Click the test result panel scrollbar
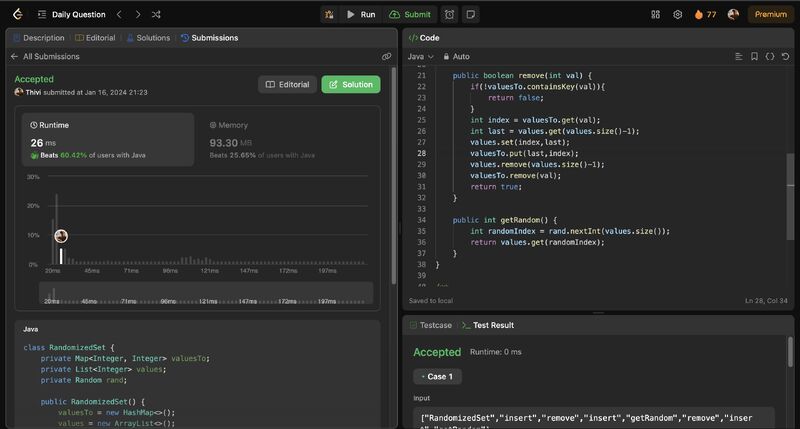 [x=790, y=351]
